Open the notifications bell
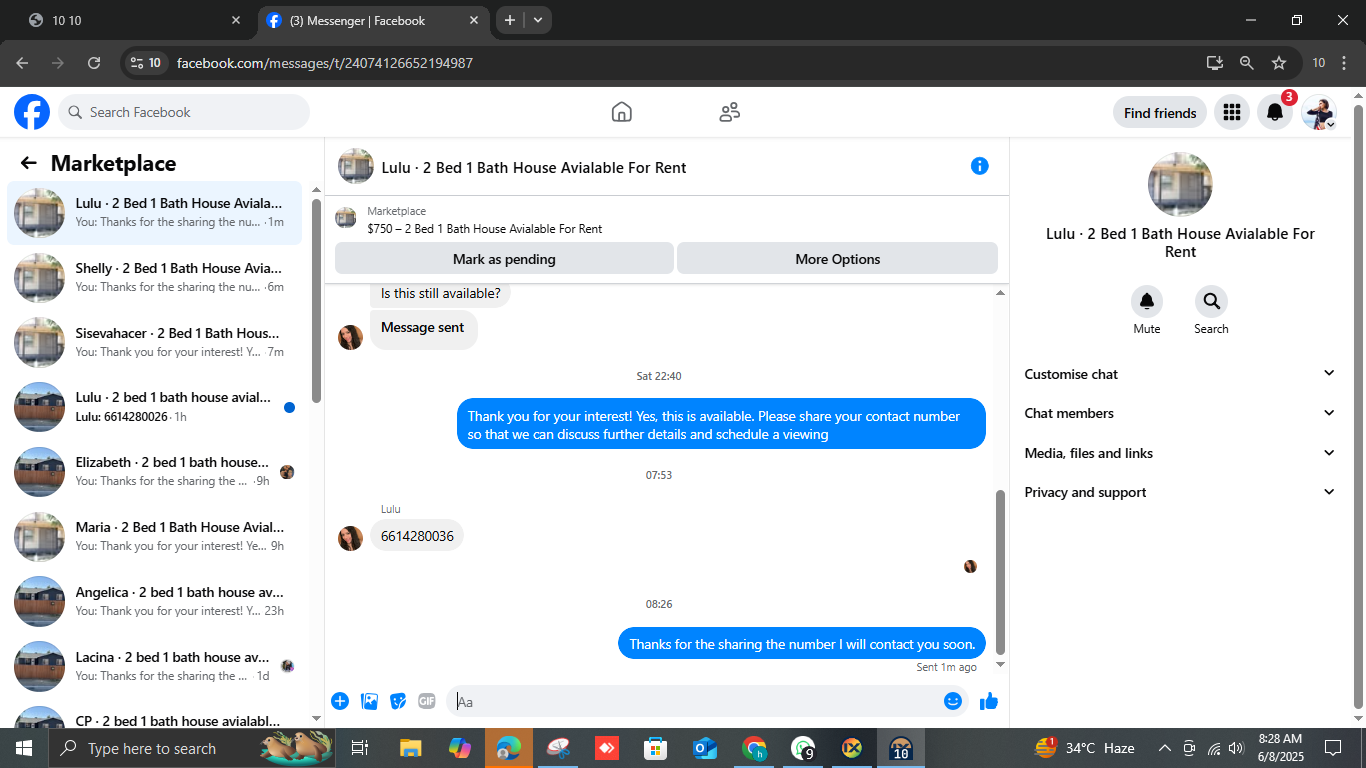This screenshot has height=768, width=1366. click(1275, 113)
